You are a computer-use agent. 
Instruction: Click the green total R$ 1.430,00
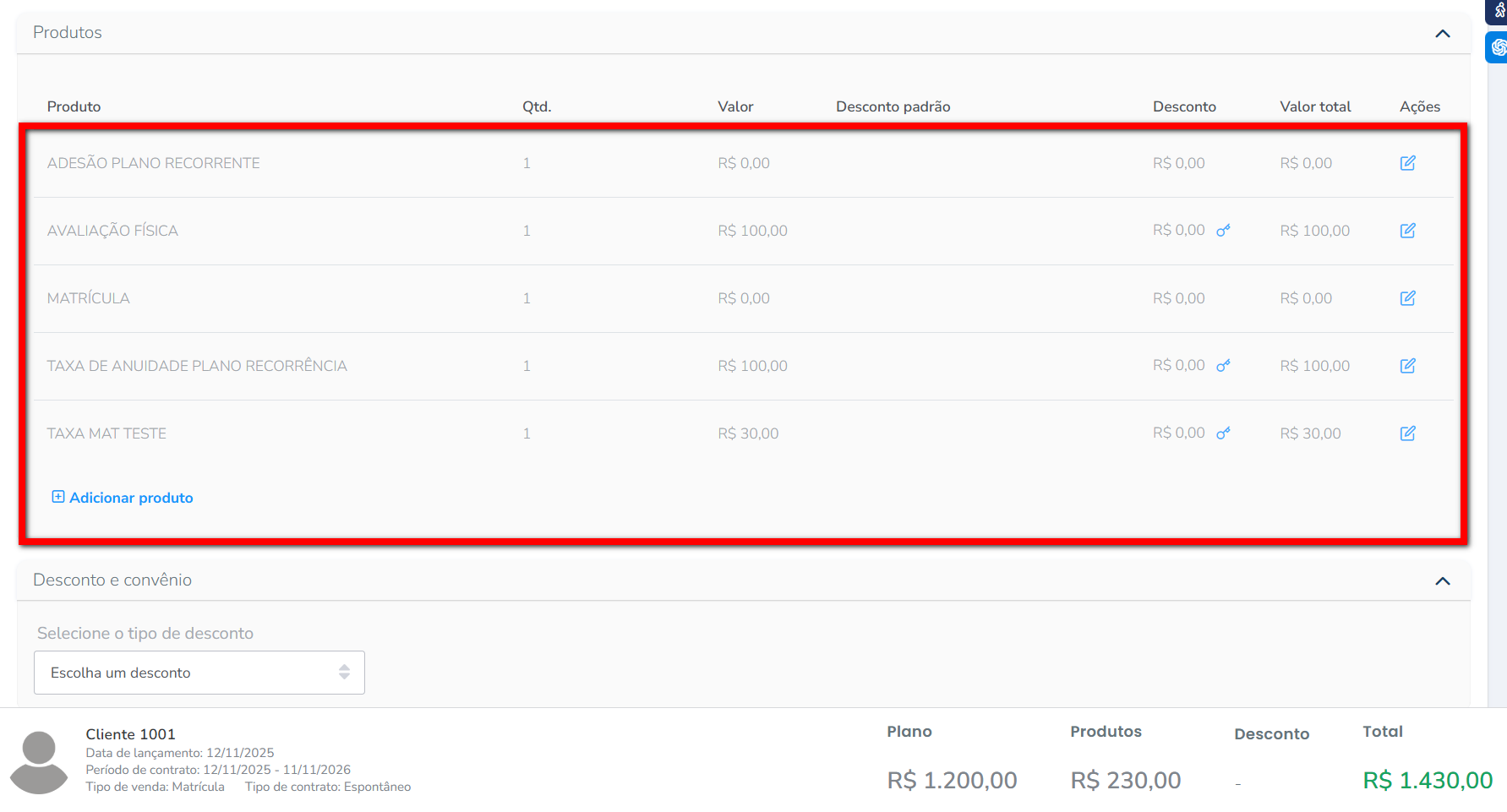(1427, 780)
